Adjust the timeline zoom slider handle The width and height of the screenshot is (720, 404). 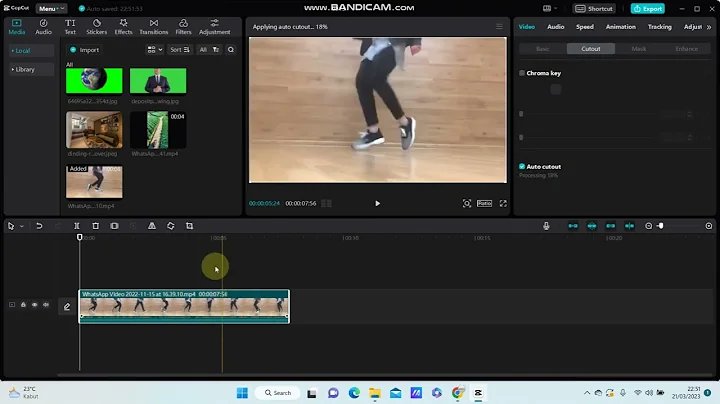[660, 226]
